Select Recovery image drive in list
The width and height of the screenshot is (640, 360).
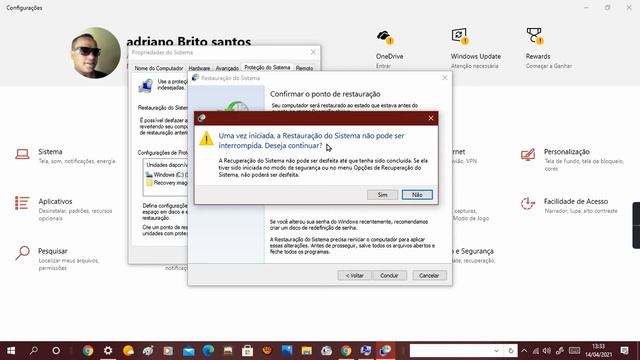tap(167, 182)
